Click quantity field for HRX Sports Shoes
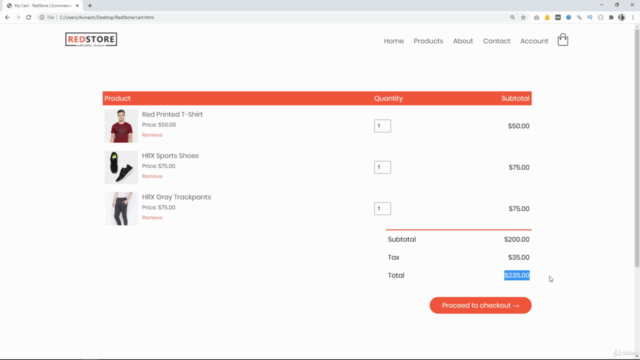 [382, 167]
